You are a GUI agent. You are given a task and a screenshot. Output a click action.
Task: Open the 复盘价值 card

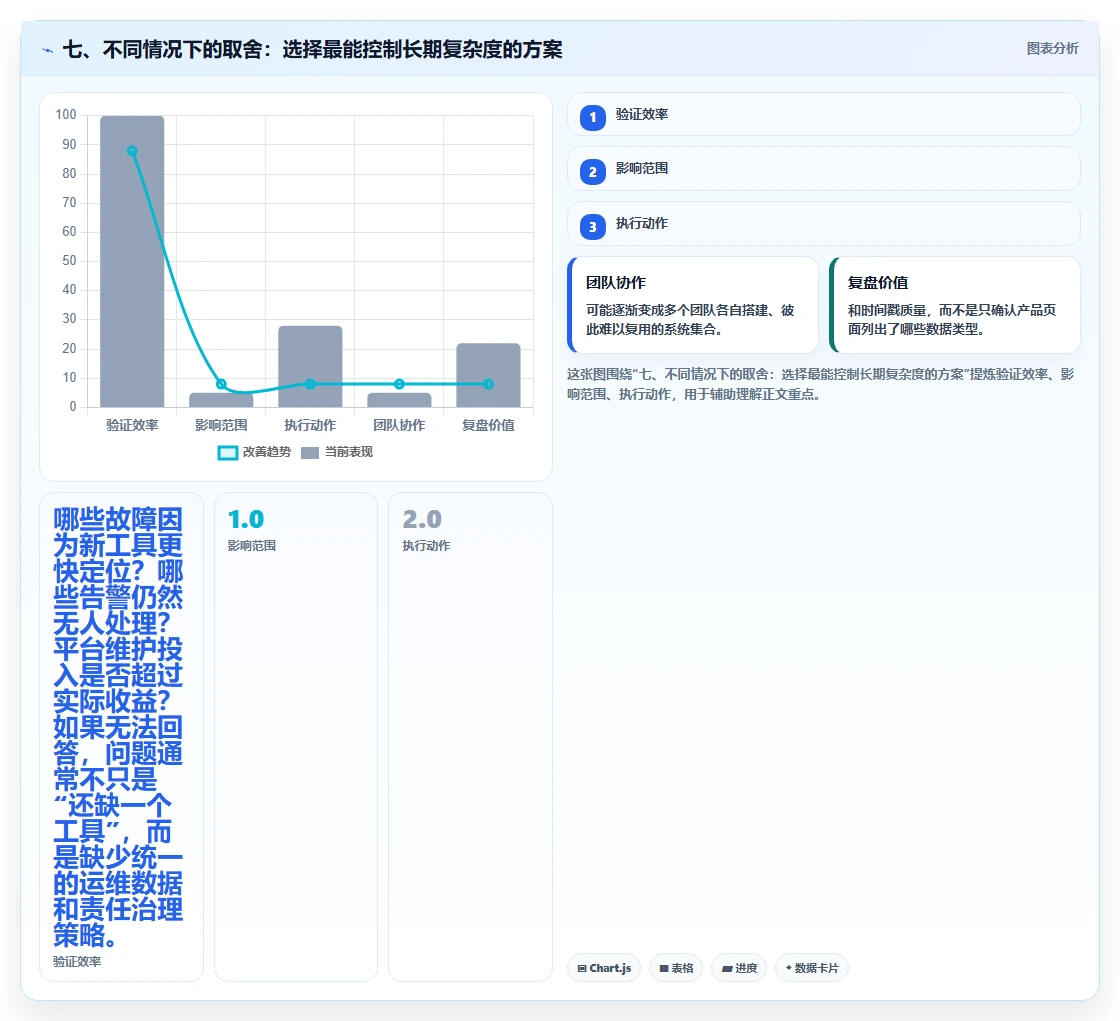(954, 305)
